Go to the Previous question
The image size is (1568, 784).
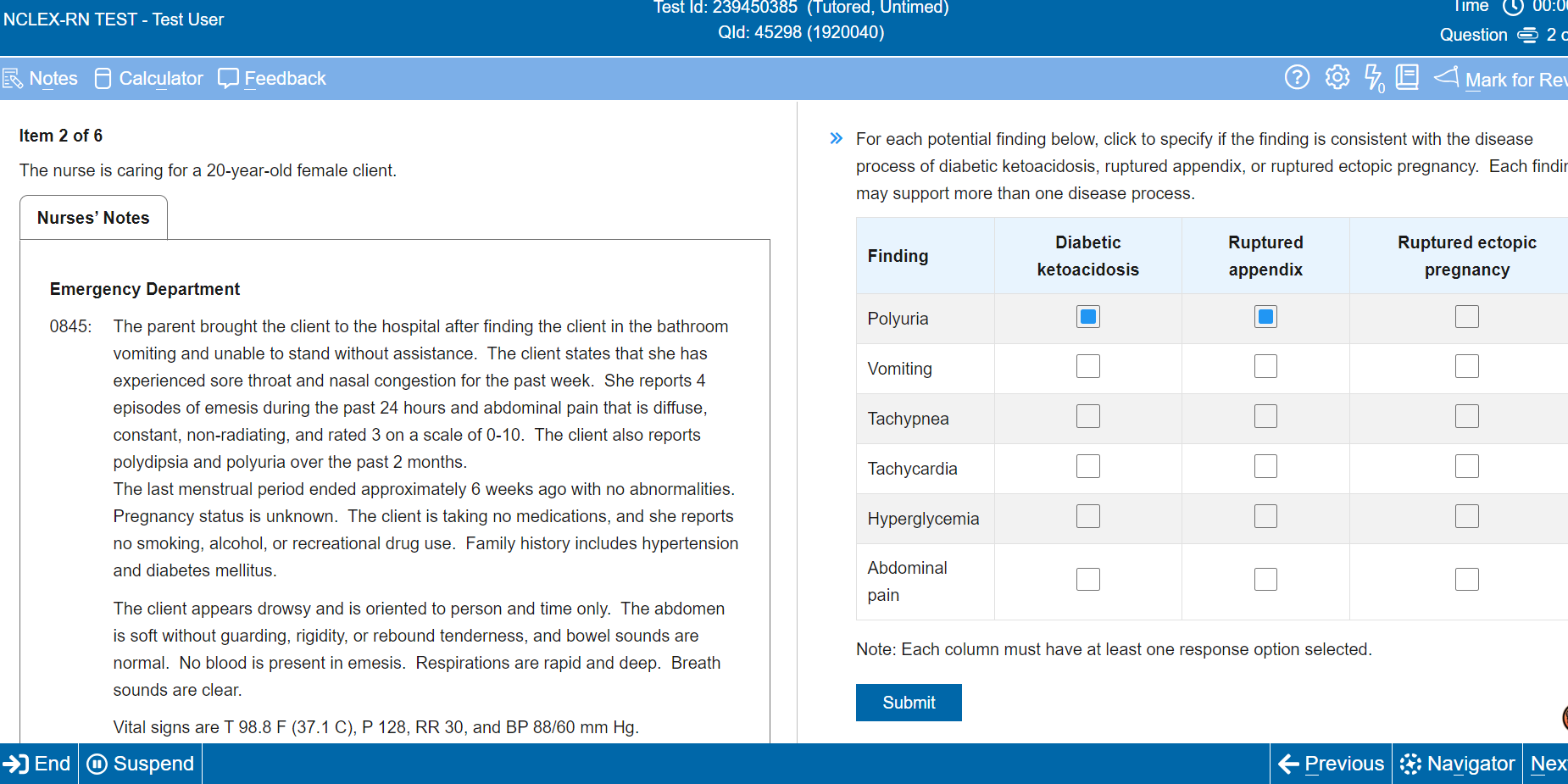coord(1332,764)
